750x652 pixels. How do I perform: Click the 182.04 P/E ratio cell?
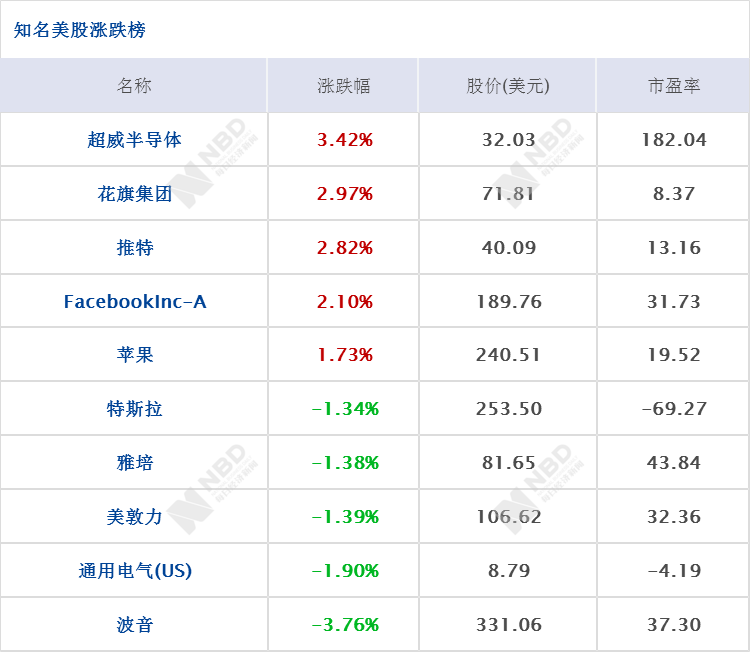pyautogui.click(x=674, y=140)
